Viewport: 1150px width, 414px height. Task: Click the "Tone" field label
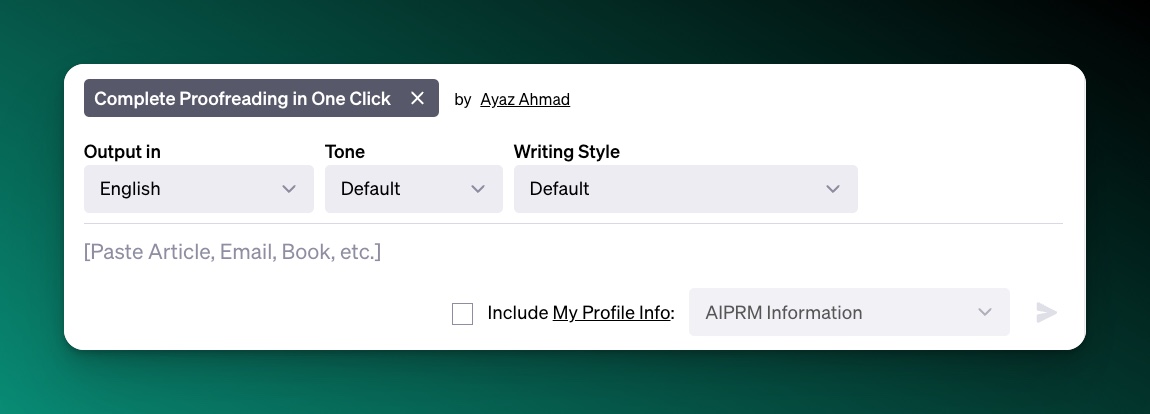[345, 152]
